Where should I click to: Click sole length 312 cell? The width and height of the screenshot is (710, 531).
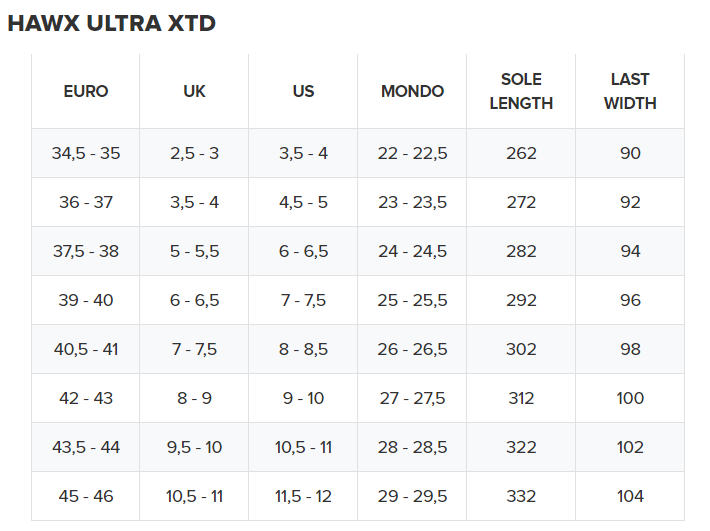click(x=521, y=398)
